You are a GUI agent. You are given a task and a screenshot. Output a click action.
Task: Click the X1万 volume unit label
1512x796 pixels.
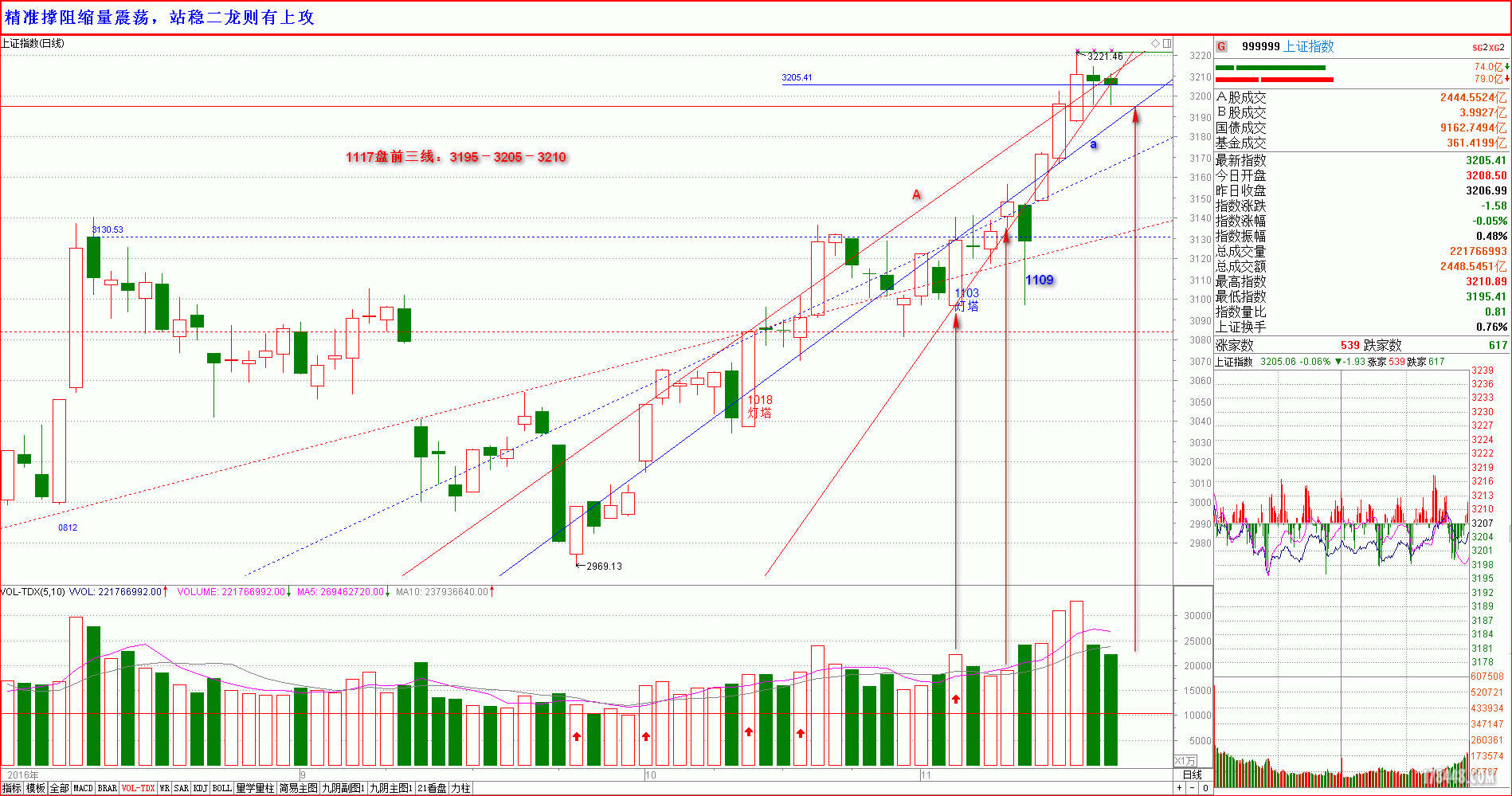(x=1185, y=761)
